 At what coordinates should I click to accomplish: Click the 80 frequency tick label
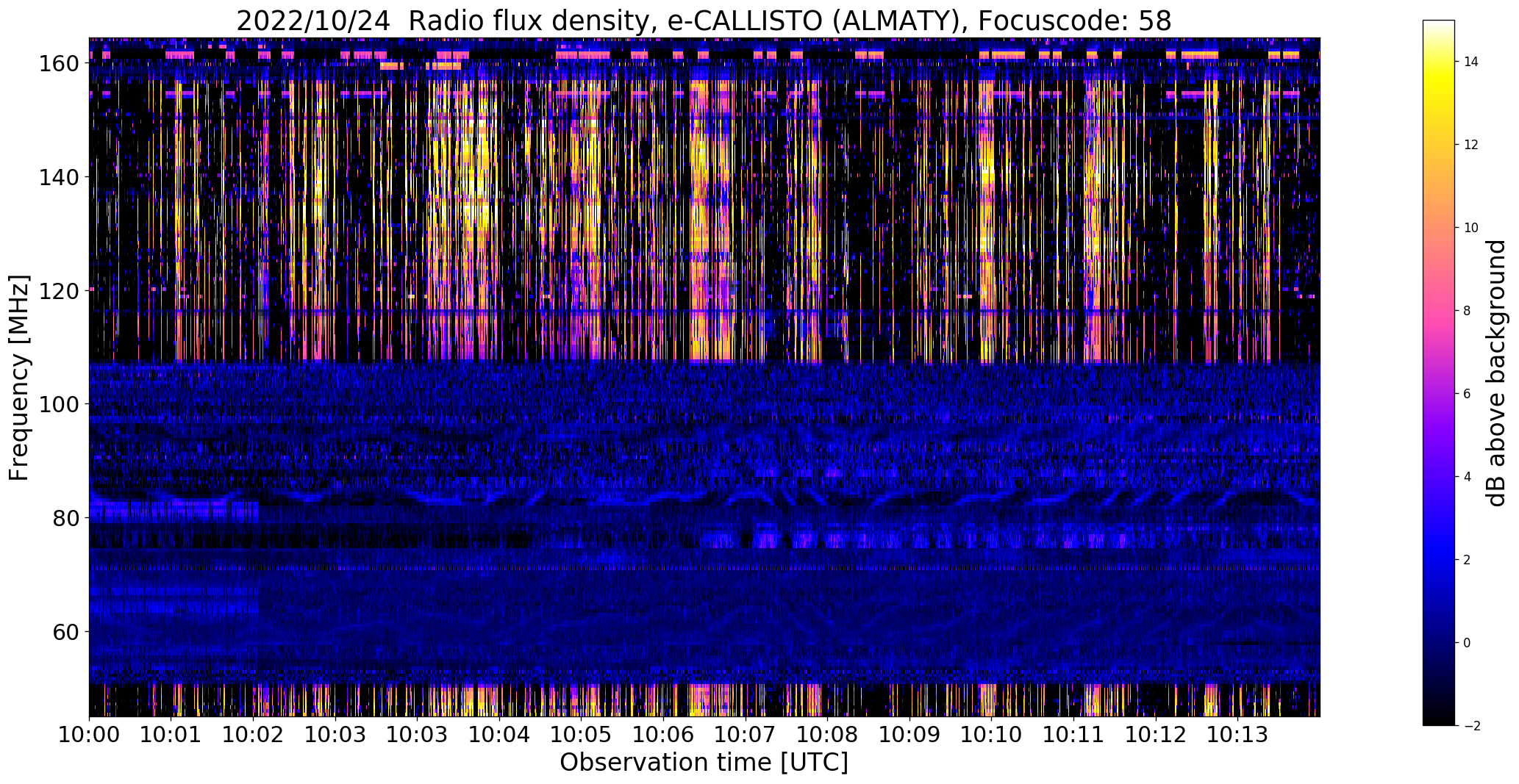tap(65, 518)
